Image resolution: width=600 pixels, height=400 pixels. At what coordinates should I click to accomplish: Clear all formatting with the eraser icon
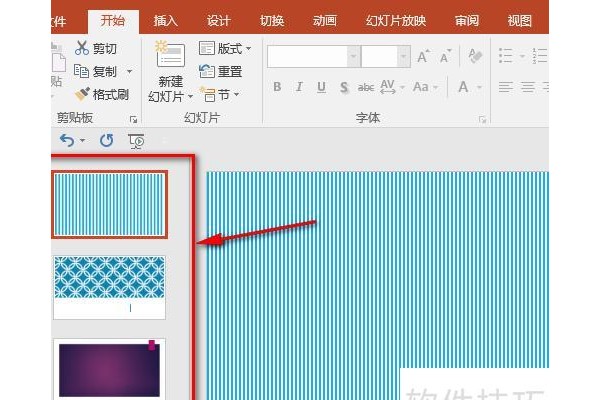click(475, 56)
